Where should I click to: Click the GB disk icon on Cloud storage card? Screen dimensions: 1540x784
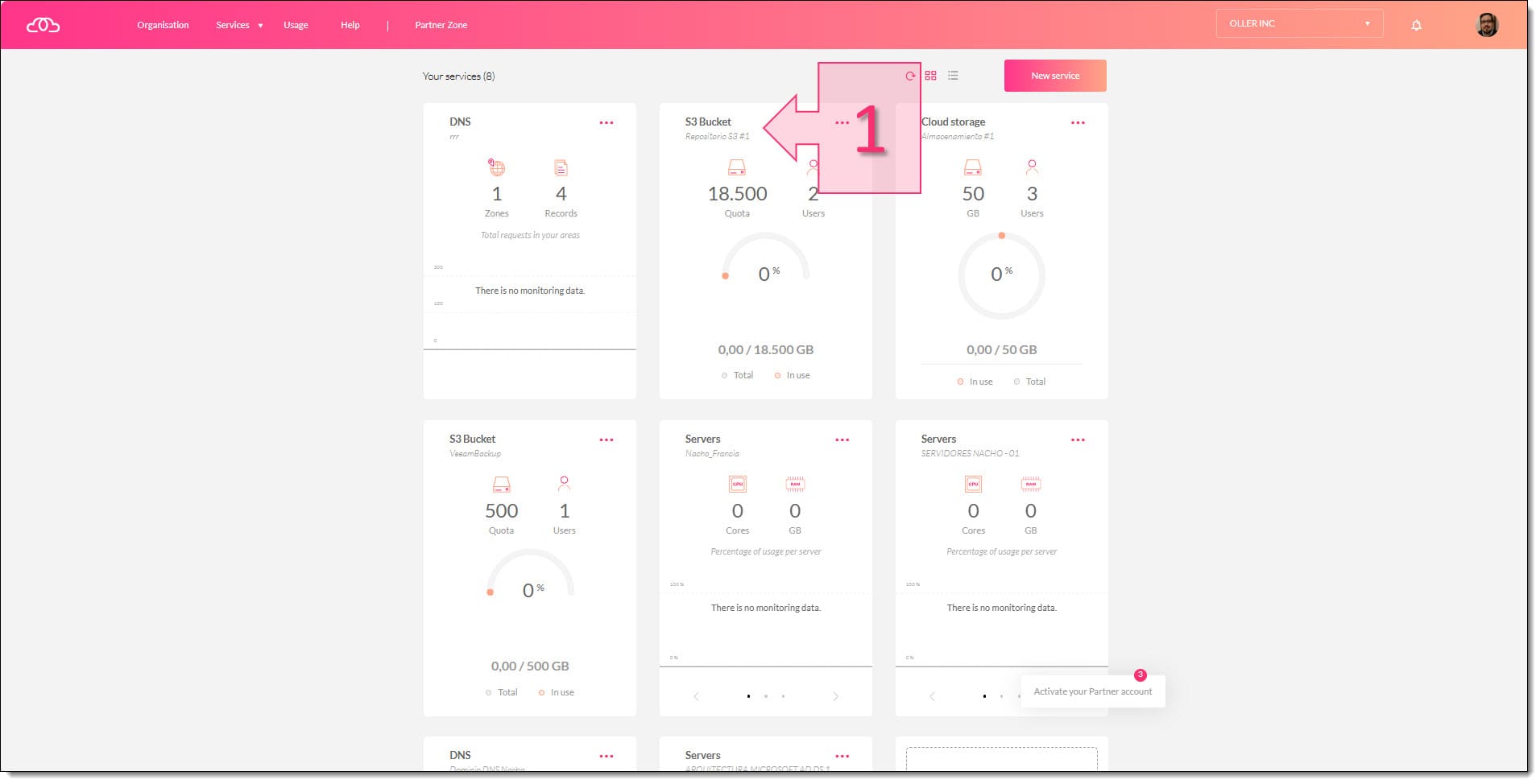973,167
